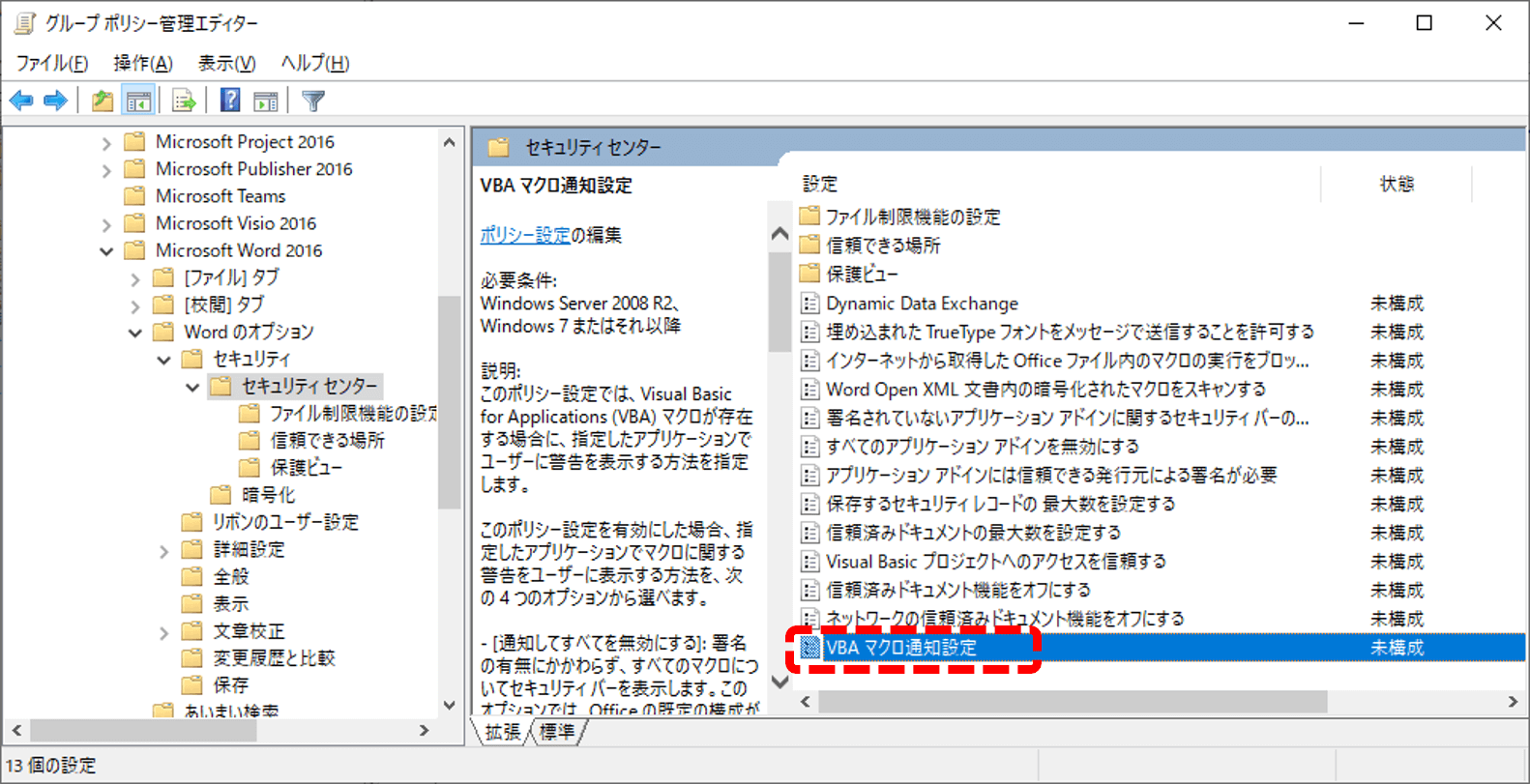Select アプリケーション アドインには信頼できる発行元による署名が必要 row
The width and height of the screenshot is (1530, 784).
pos(1161,476)
